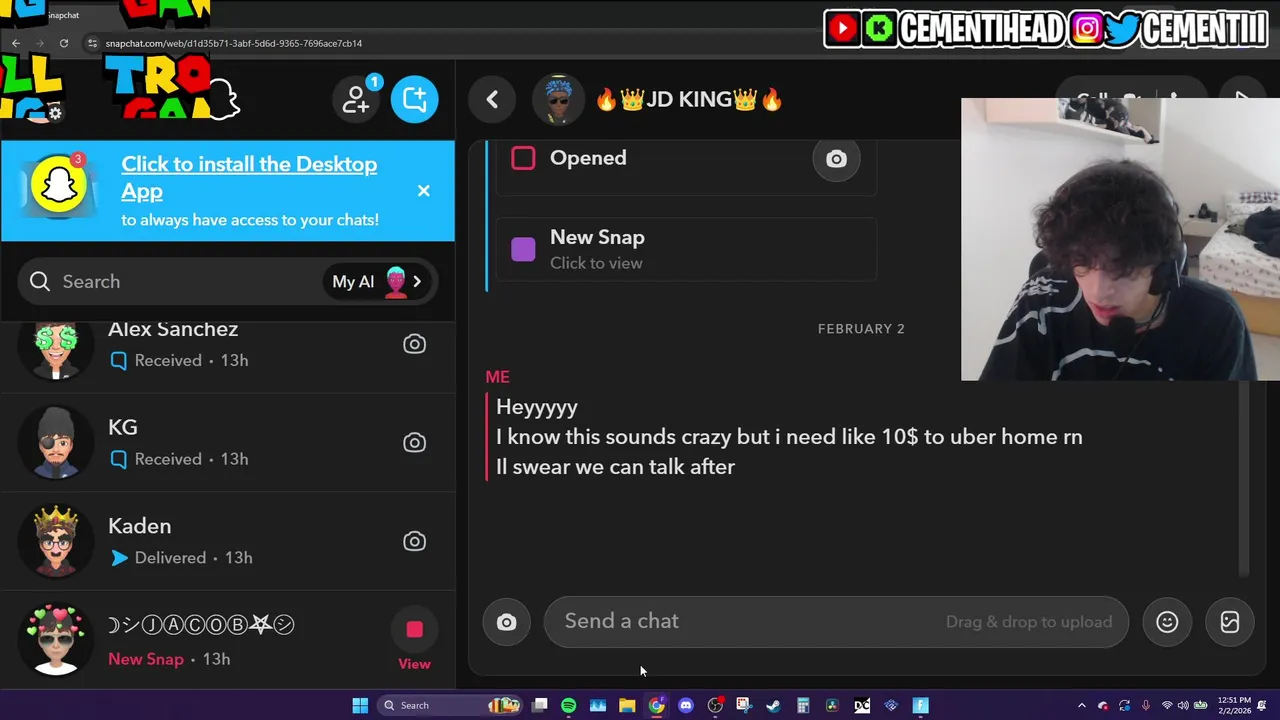Click the snapchat.com address bar URL
1280x720 pixels.
pyautogui.click(x=234, y=43)
